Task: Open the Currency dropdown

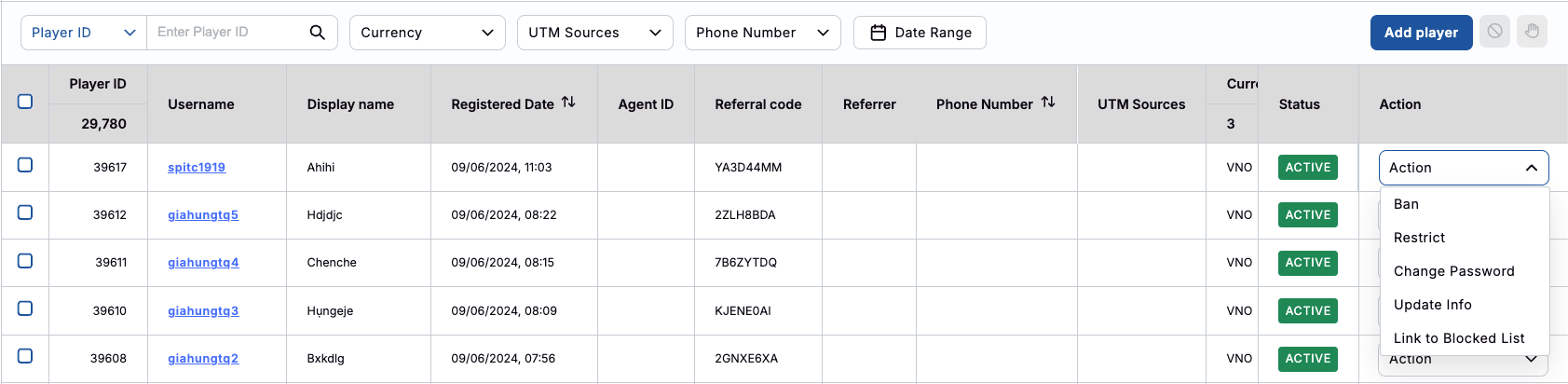Action: coord(427,33)
